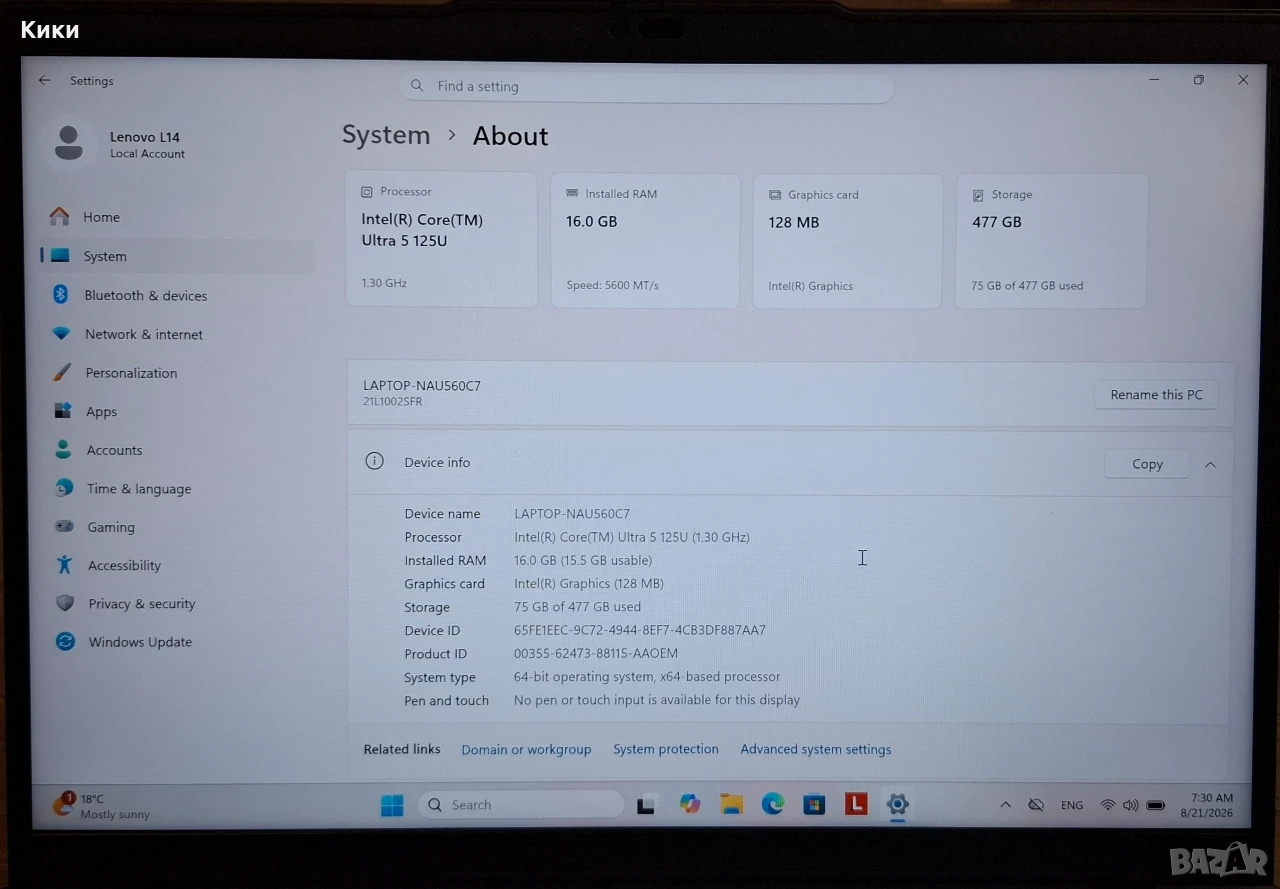Image resolution: width=1280 pixels, height=889 pixels.
Task: Click the model number 21L1002SFR text
Action: click(x=393, y=402)
